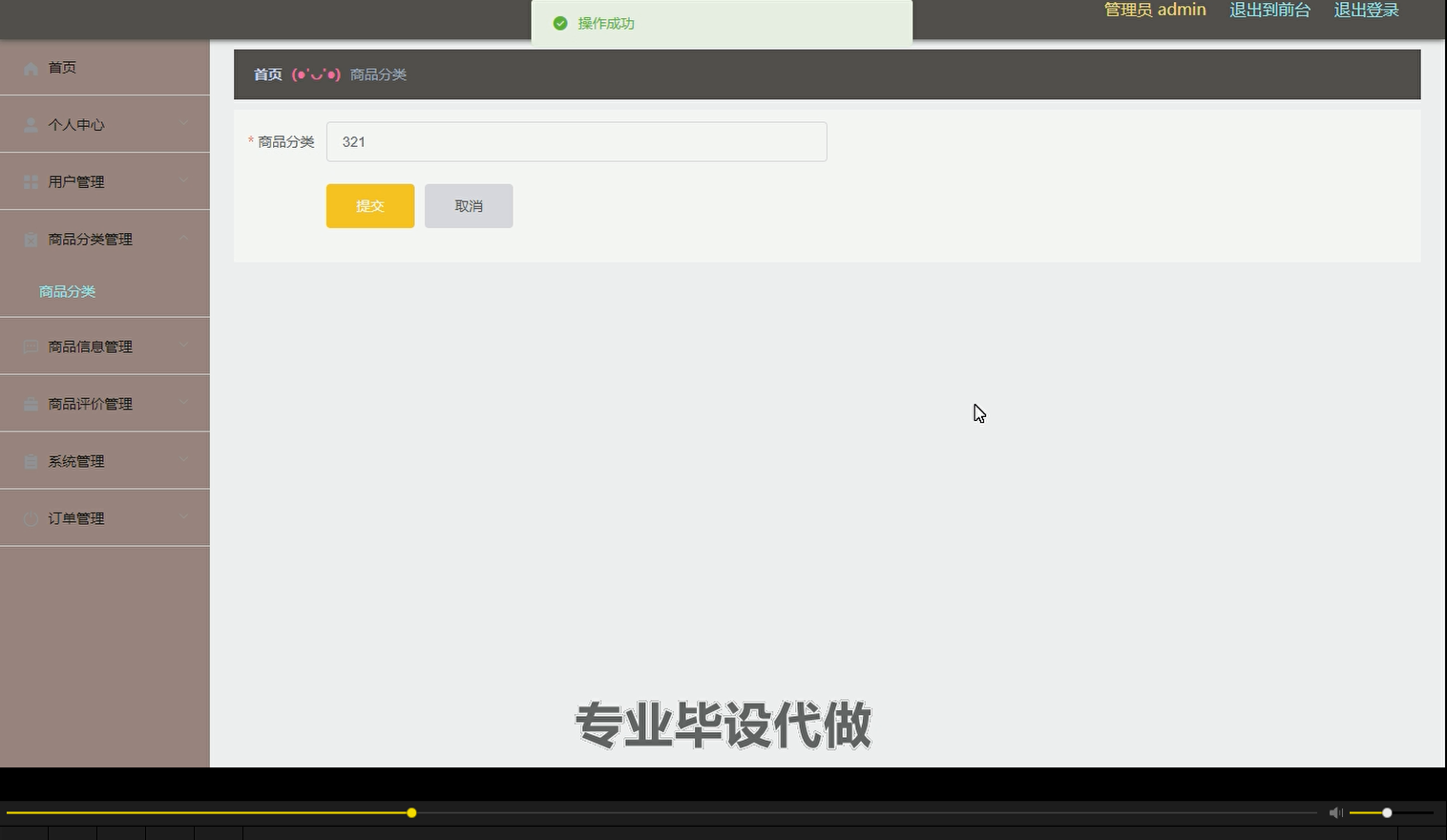Click the user icon next to 个人中心

click(x=30, y=124)
